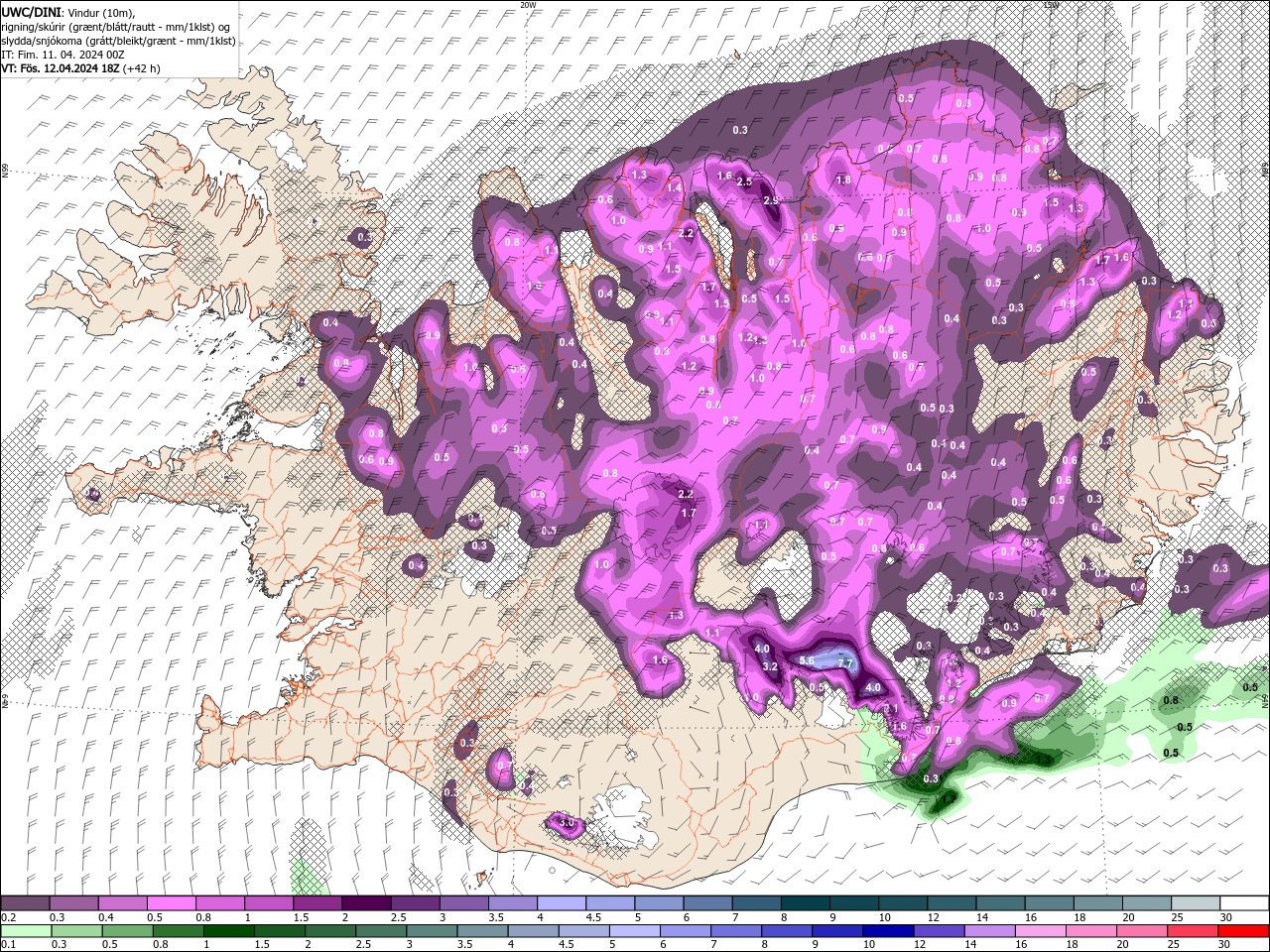This screenshot has width=1270, height=952.
Task: Click the 20W longitude label
Action: tap(528, 5)
